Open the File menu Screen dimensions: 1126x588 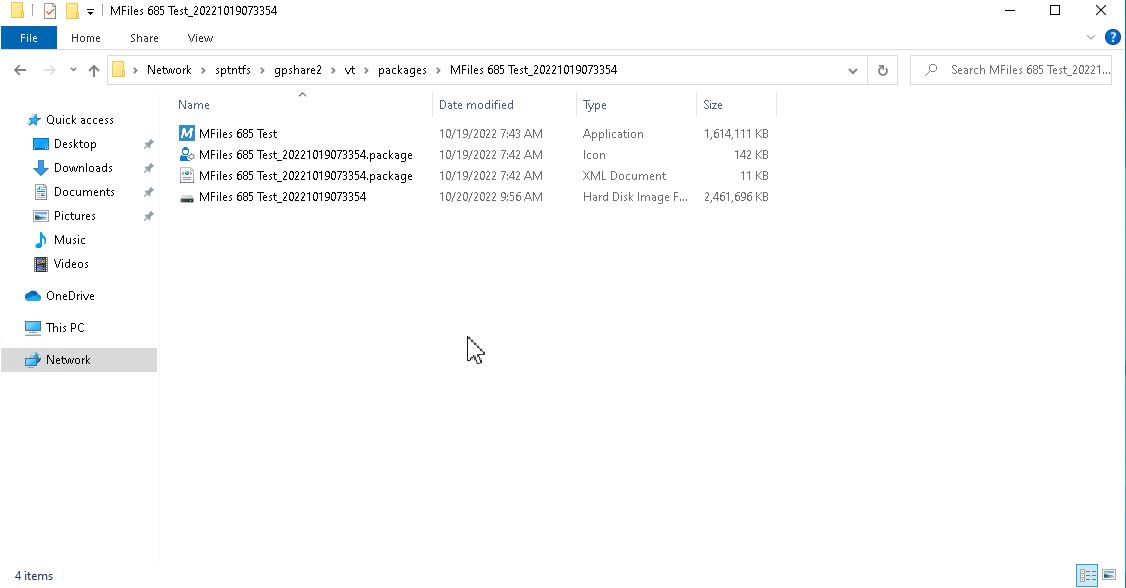coord(29,38)
